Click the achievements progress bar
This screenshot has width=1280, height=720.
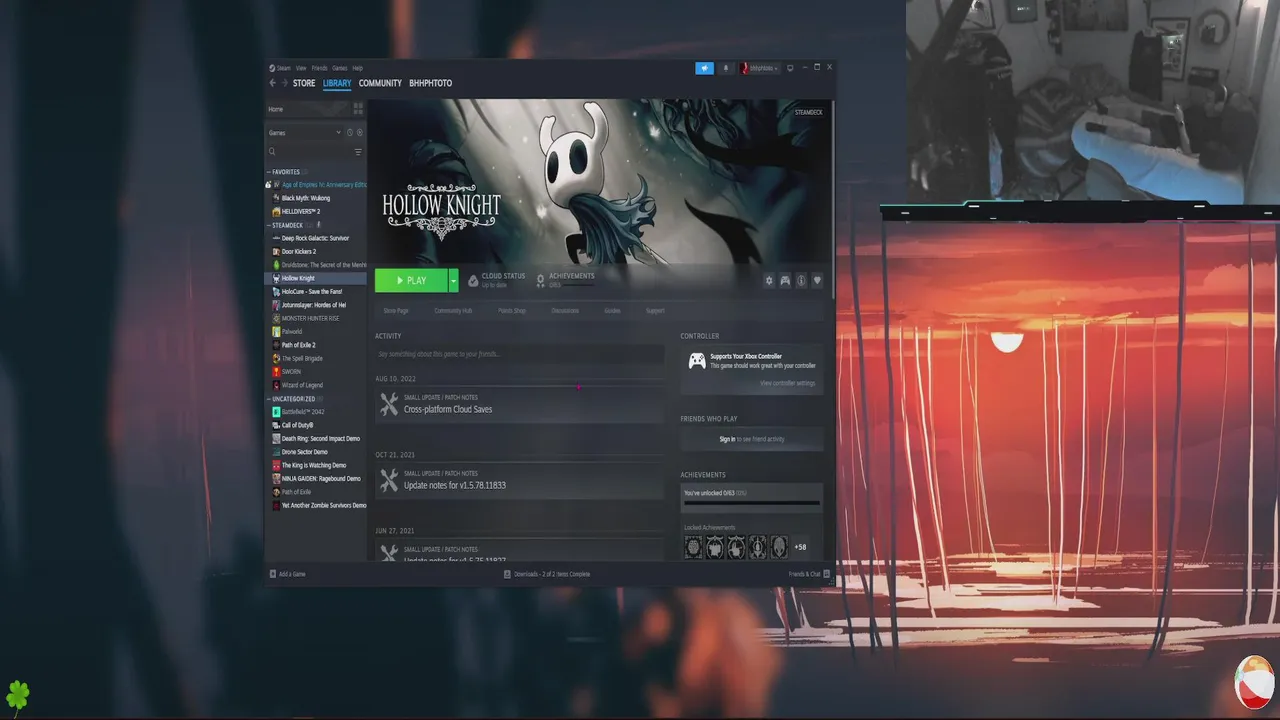point(752,503)
